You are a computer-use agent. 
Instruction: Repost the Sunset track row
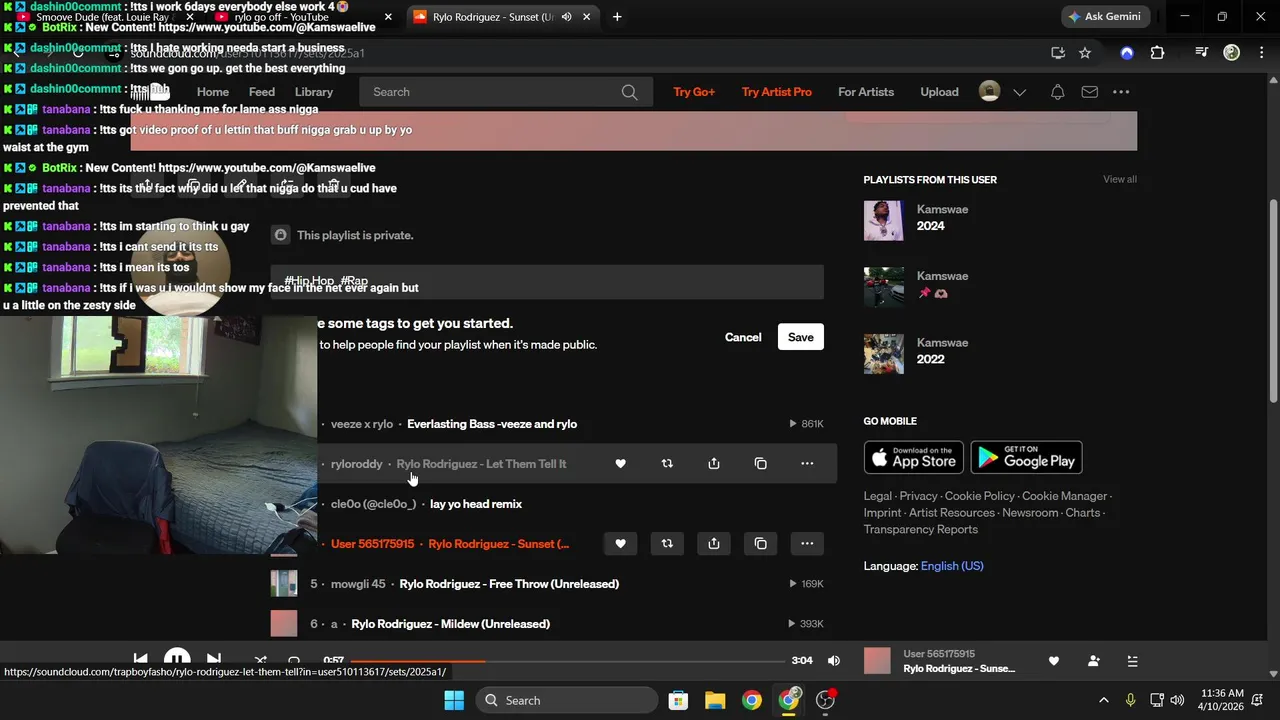coord(667,544)
